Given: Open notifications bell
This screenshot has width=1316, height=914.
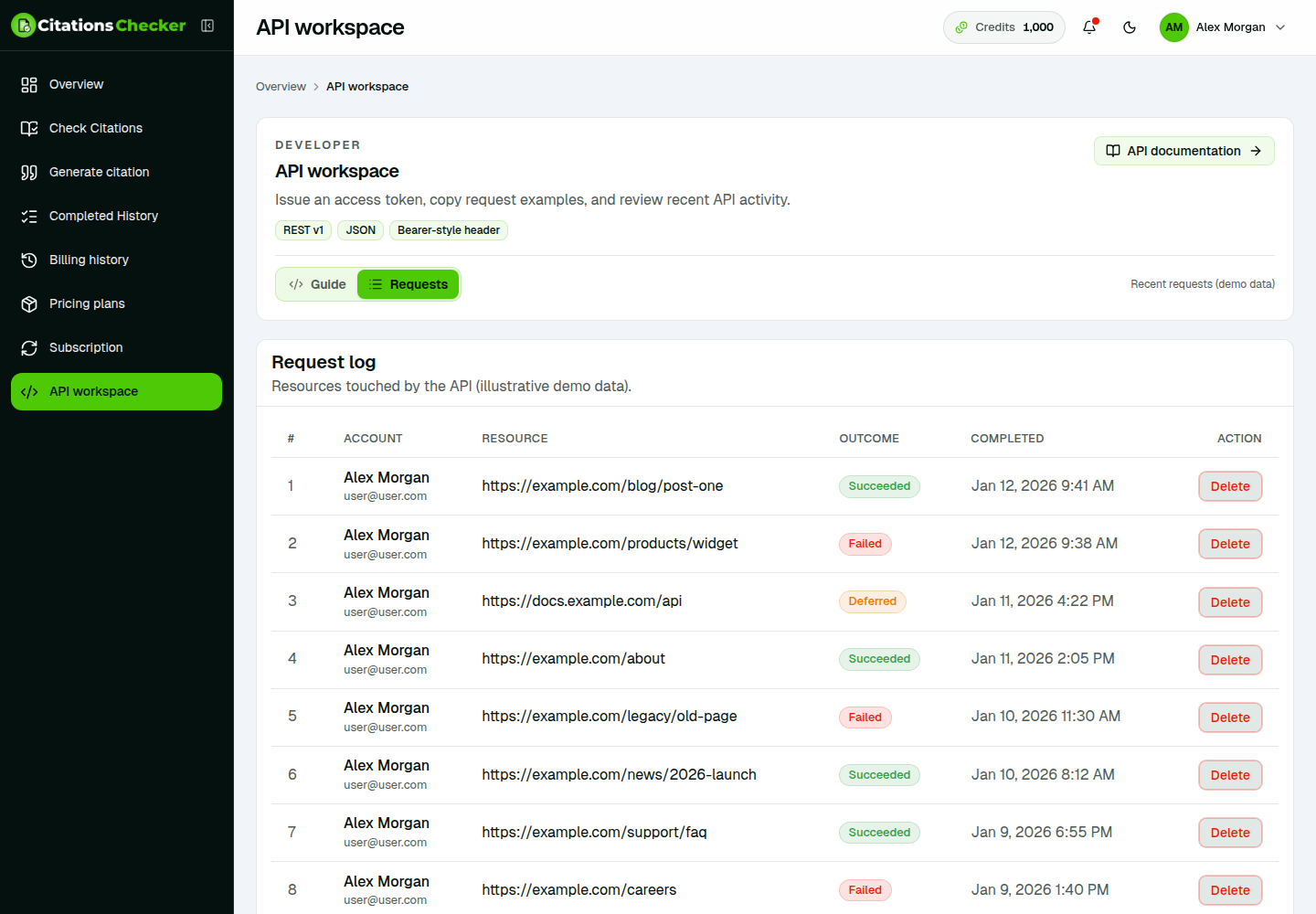Looking at the screenshot, I should (x=1089, y=27).
